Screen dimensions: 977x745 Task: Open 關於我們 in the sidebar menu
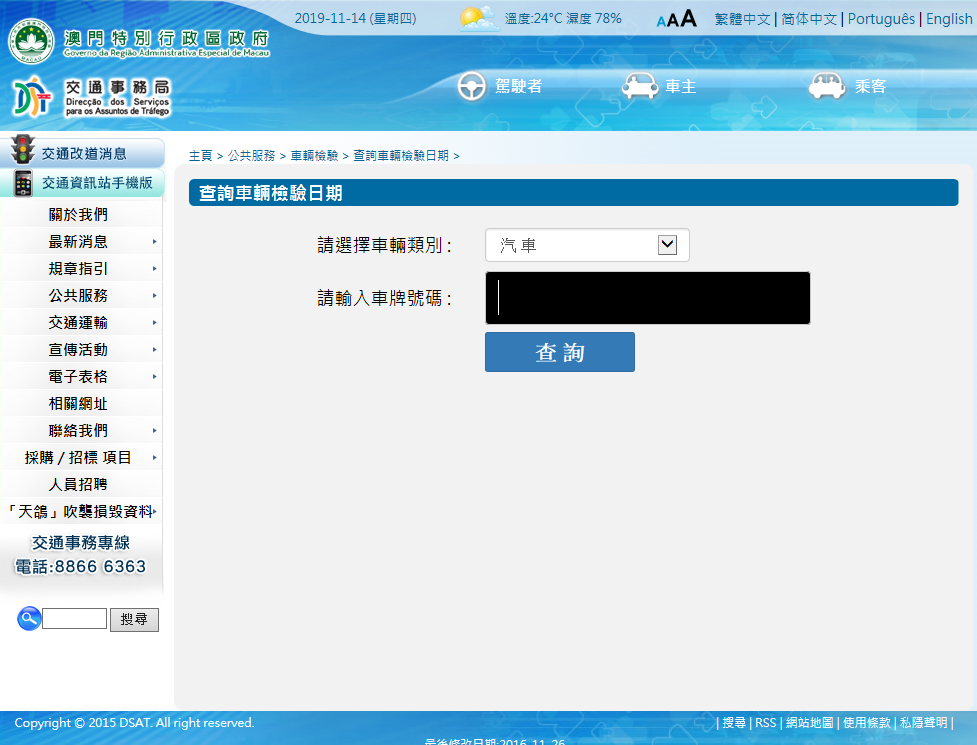tap(78, 215)
